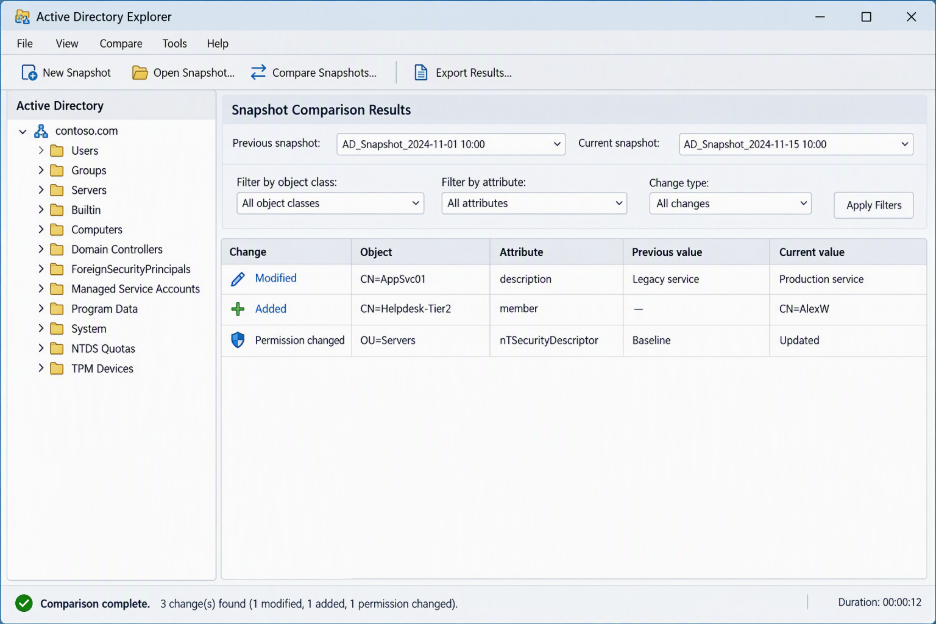The width and height of the screenshot is (936, 624).
Task: Select the CN=AppSvc01 object cell
Action: tap(420, 279)
